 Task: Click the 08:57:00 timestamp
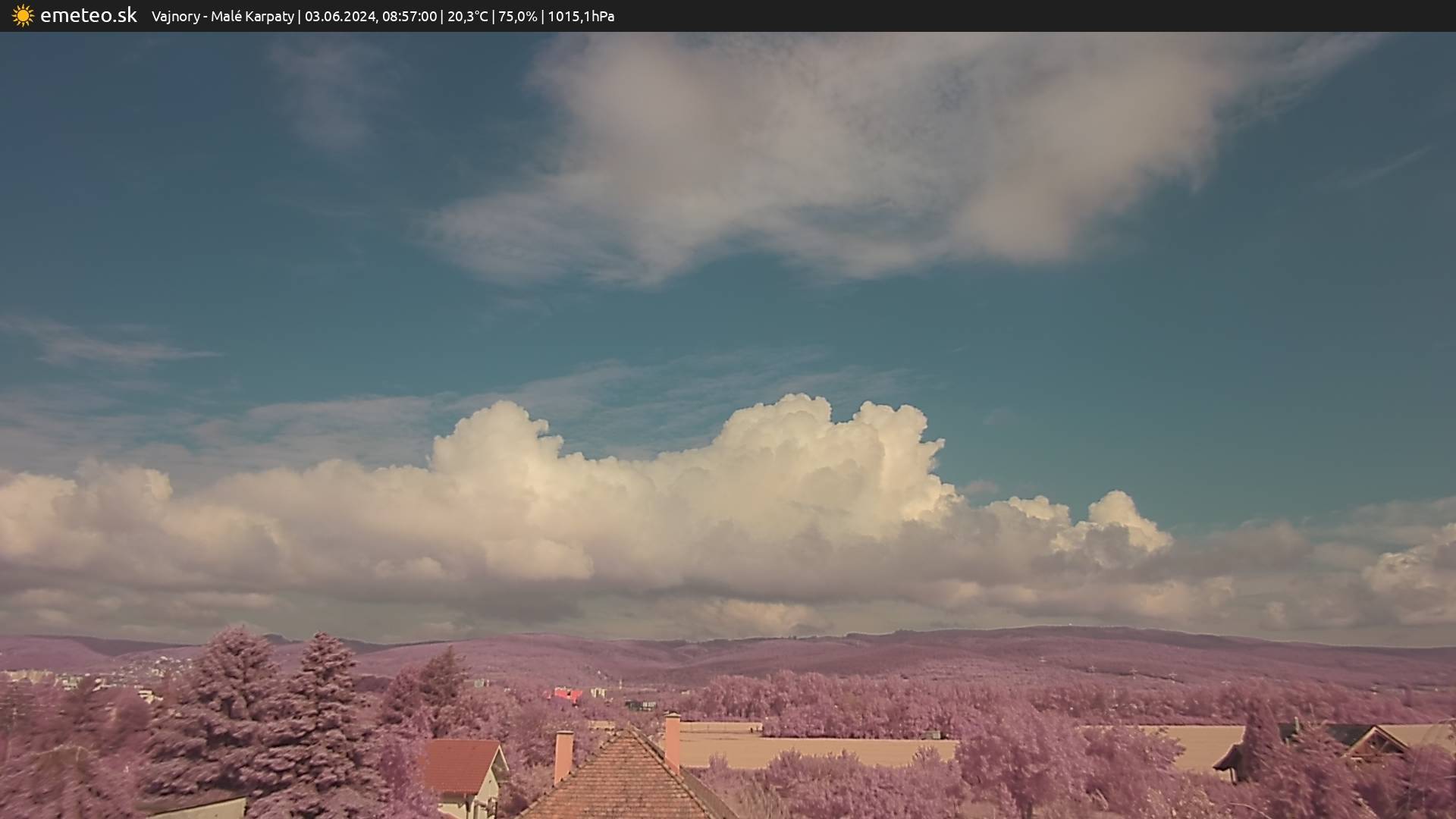click(409, 17)
